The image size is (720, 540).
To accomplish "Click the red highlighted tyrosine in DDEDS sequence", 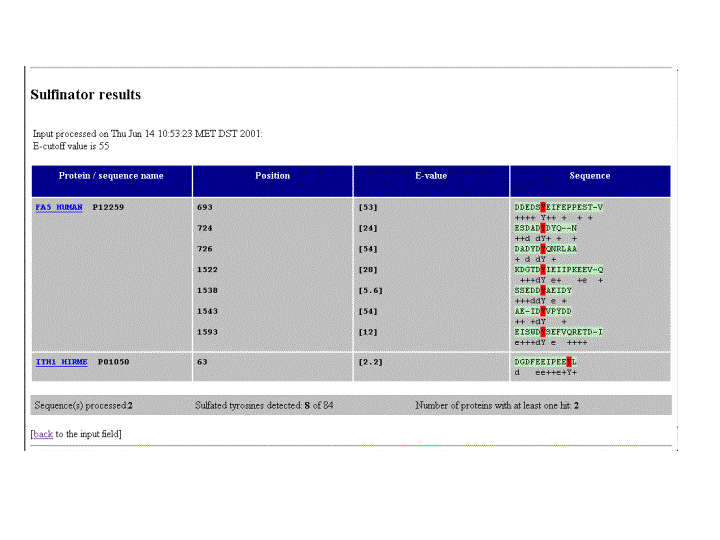I will coord(543,207).
